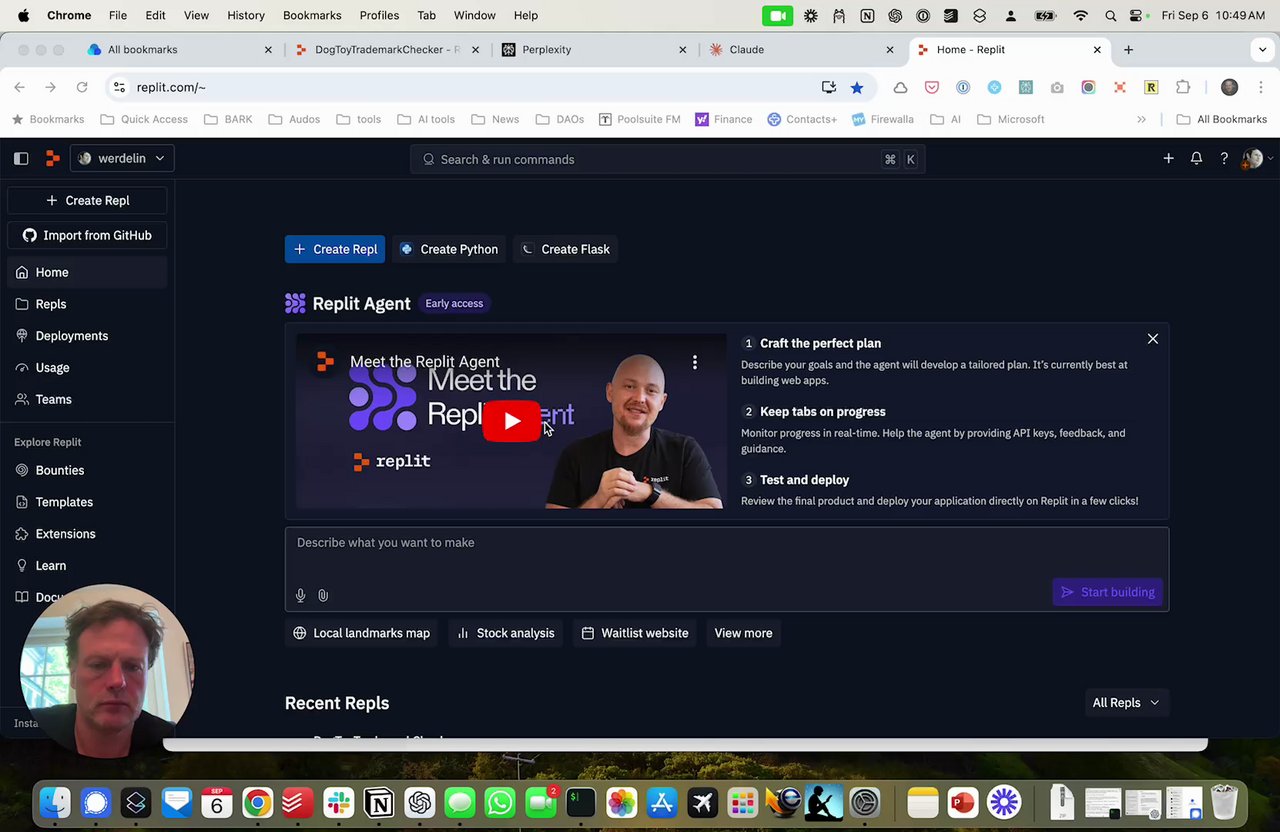This screenshot has width=1280, height=832.
Task: Open the Firewalla bookmark
Action: (x=883, y=119)
